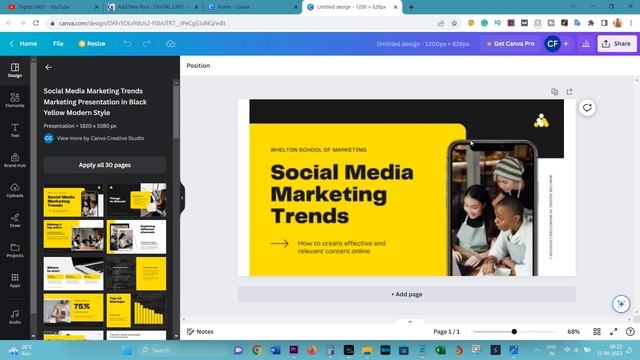Select the 'How to create effective' subtitle
The width and height of the screenshot is (640, 360).
[x=342, y=247]
